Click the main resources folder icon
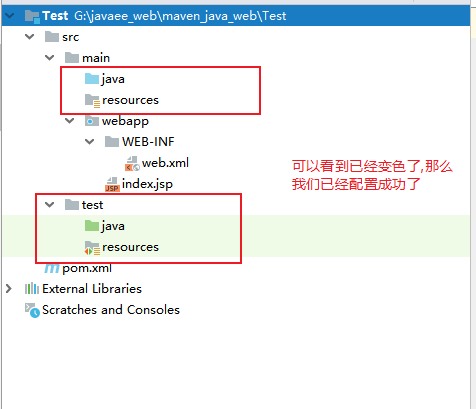This screenshot has height=409, width=476. click(x=92, y=100)
